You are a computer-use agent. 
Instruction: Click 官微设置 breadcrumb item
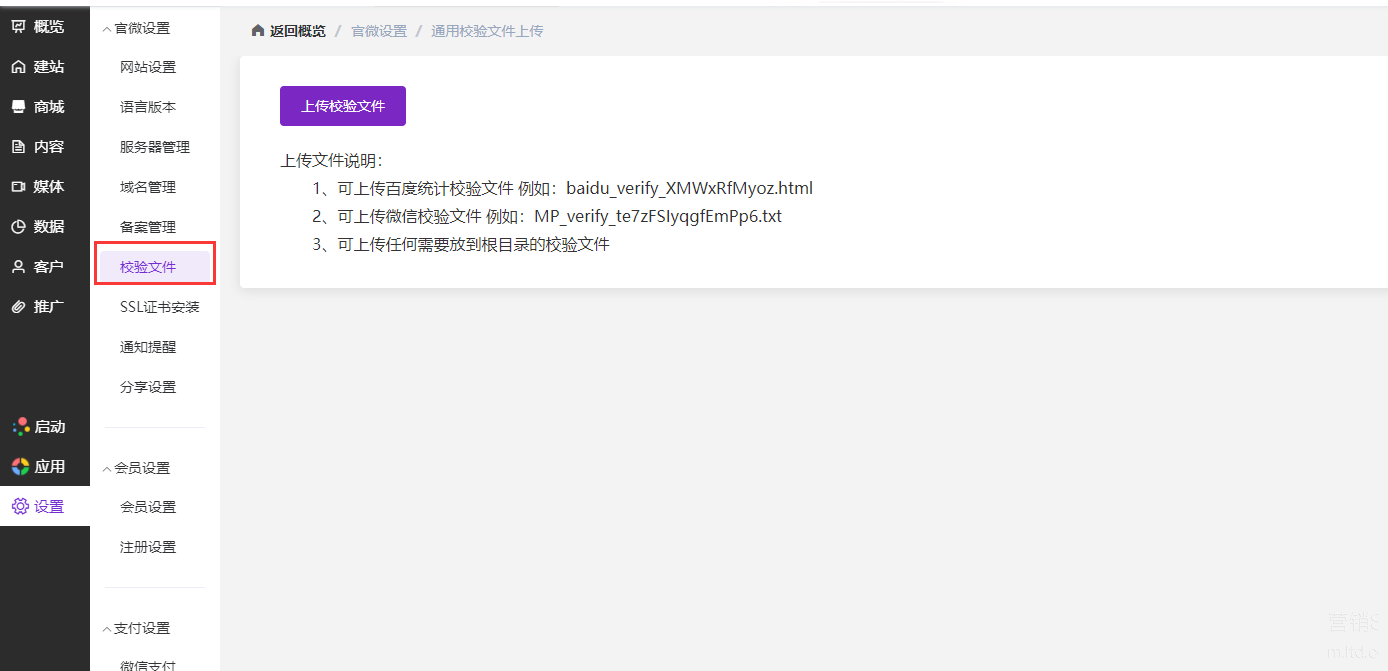coord(379,31)
